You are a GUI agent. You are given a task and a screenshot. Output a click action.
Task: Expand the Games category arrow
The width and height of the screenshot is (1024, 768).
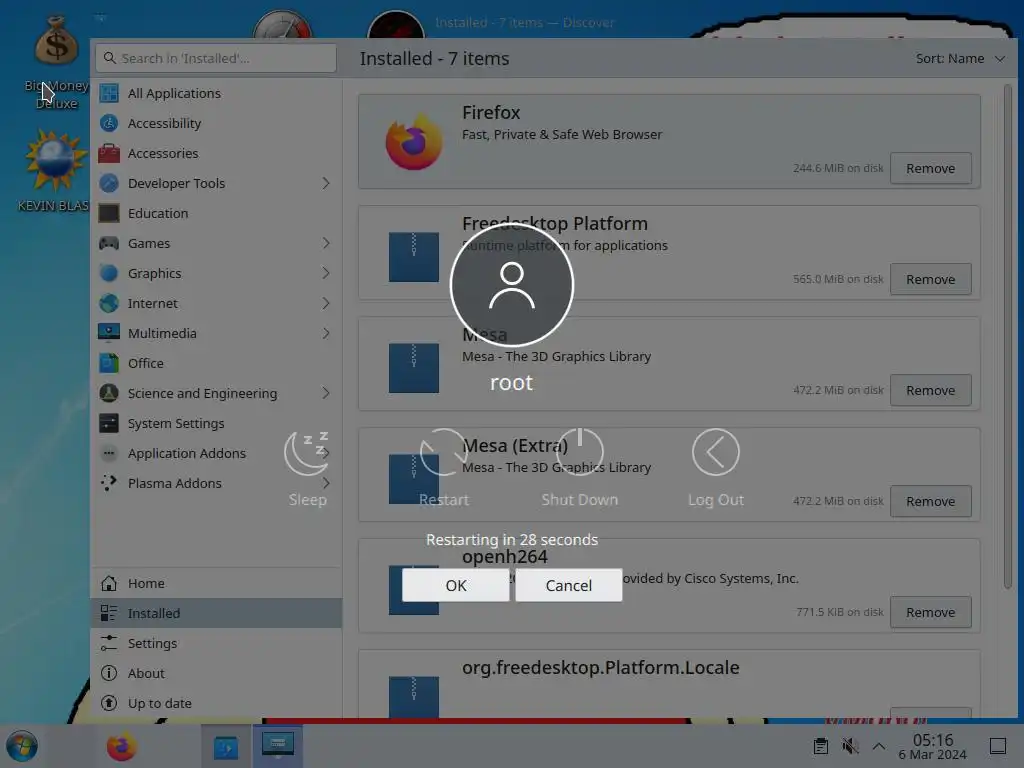coord(325,243)
